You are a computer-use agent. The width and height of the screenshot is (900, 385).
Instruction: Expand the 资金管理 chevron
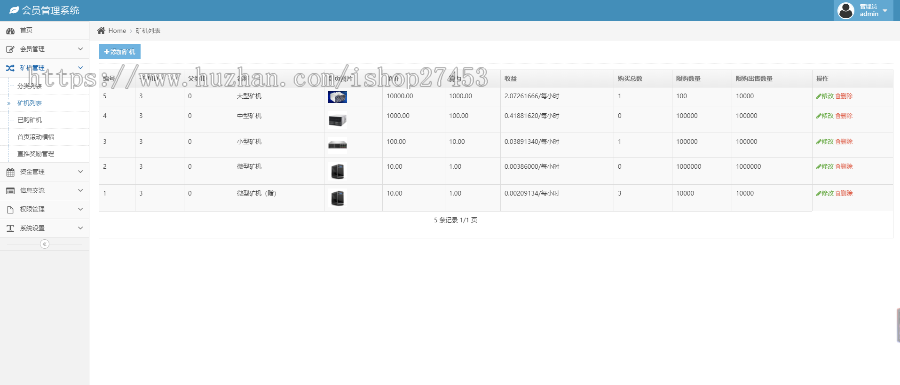click(x=80, y=172)
